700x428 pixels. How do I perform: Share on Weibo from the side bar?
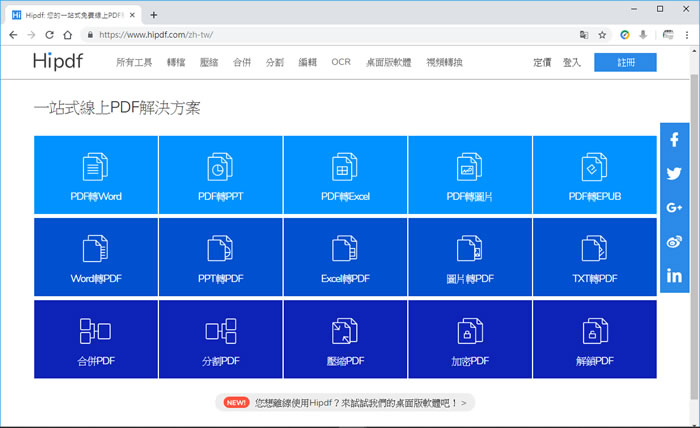click(674, 241)
